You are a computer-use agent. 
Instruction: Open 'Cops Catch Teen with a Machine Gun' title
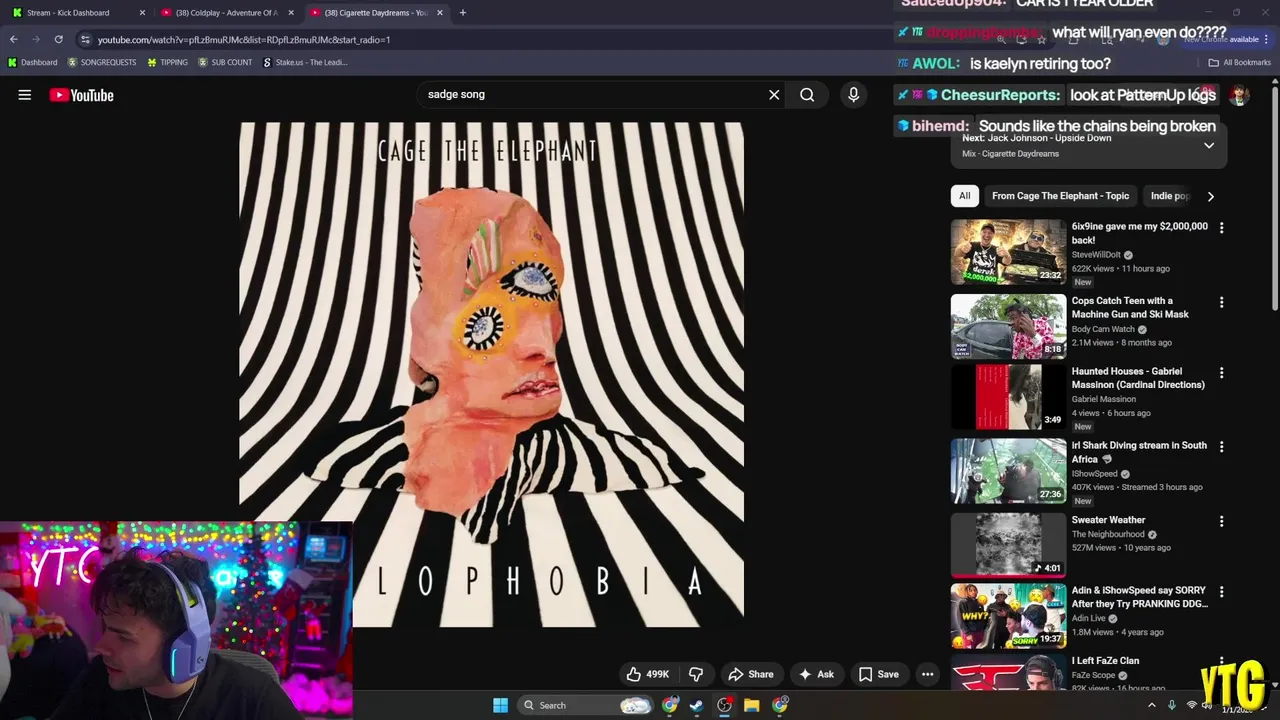click(x=1130, y=307)
